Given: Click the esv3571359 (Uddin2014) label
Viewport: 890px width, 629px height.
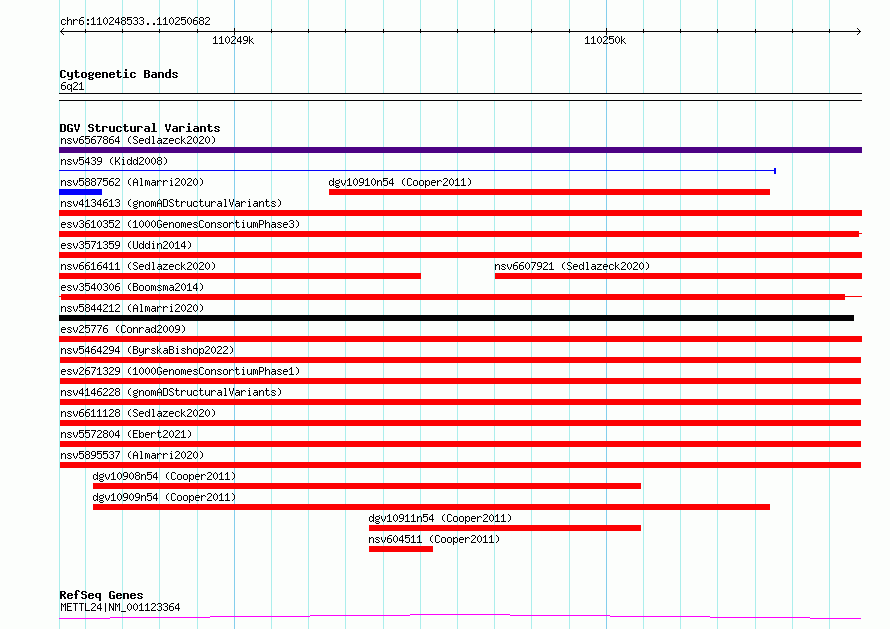Looking at the screenshot, I should pyautogui.click(x=125, y=245).
